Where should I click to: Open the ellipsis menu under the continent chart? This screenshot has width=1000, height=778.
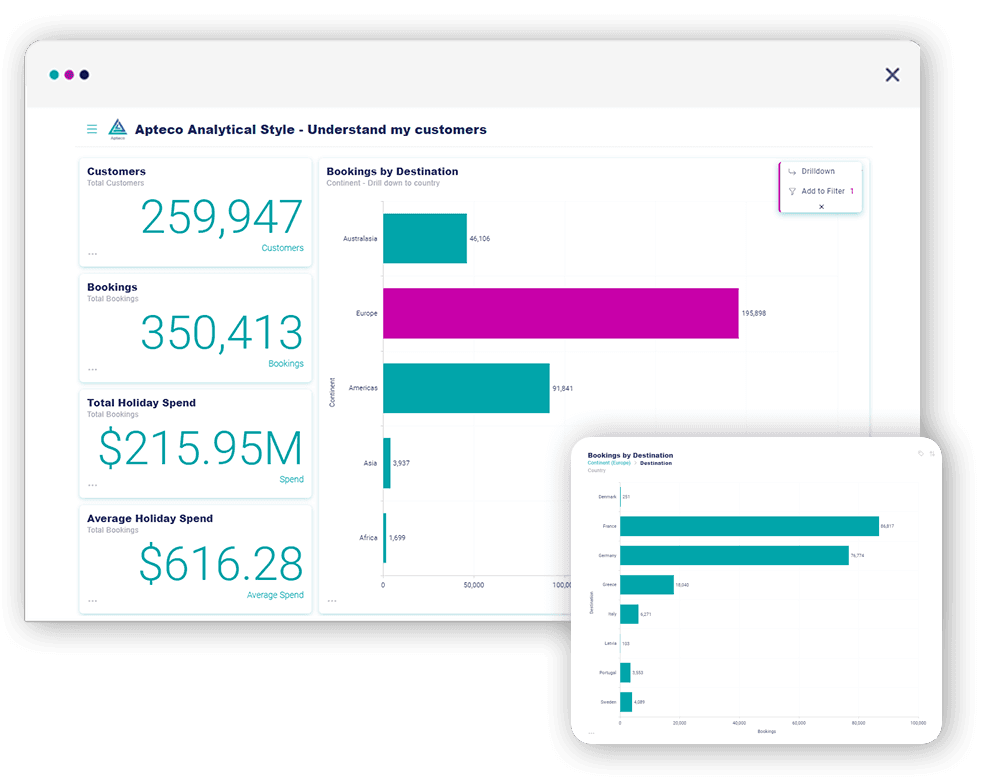(332, 601)
